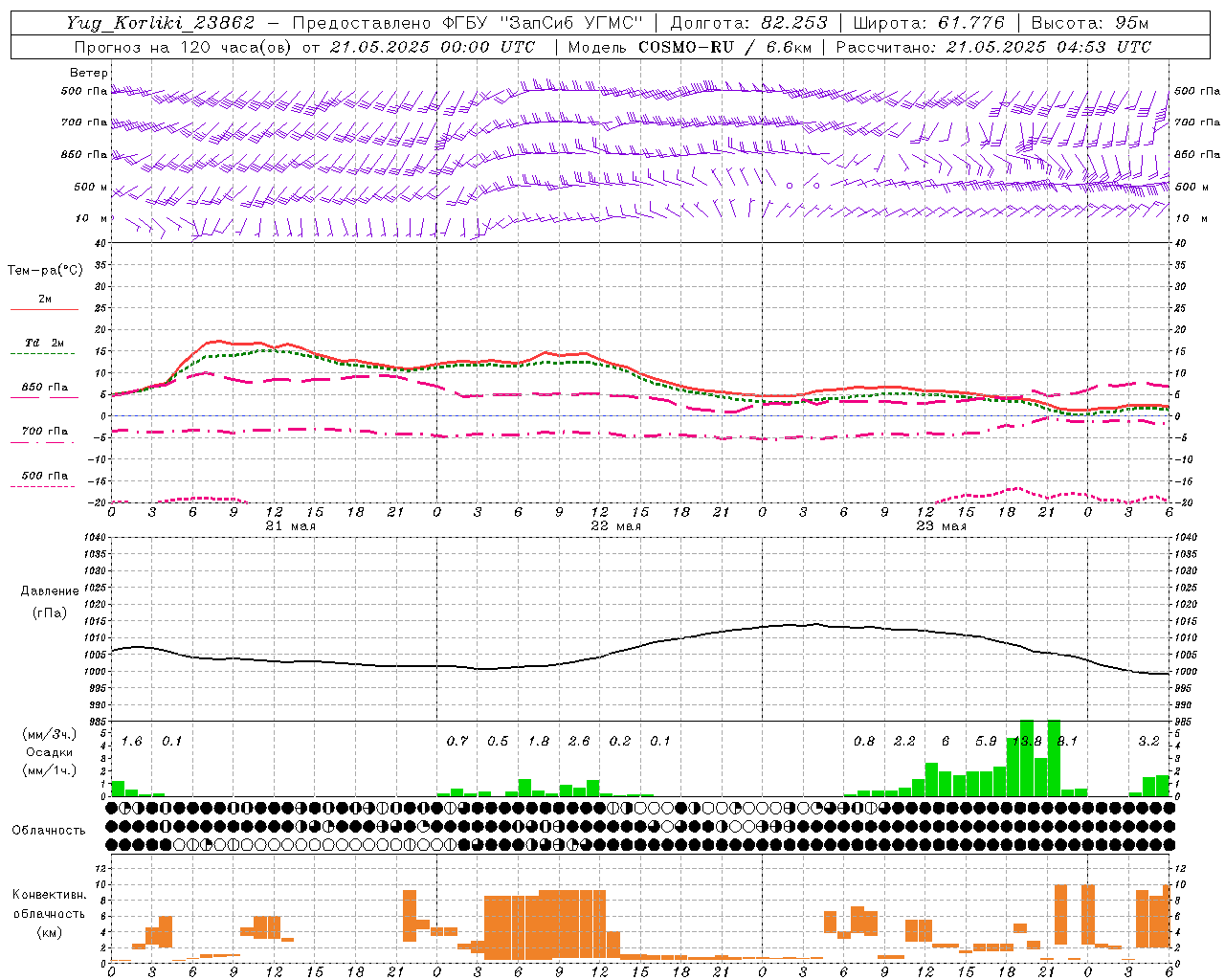The height and width of the screenshot is (980, 1225).
Task: Click the Td 2м dew point legend entry
Action: coord(44,343)
